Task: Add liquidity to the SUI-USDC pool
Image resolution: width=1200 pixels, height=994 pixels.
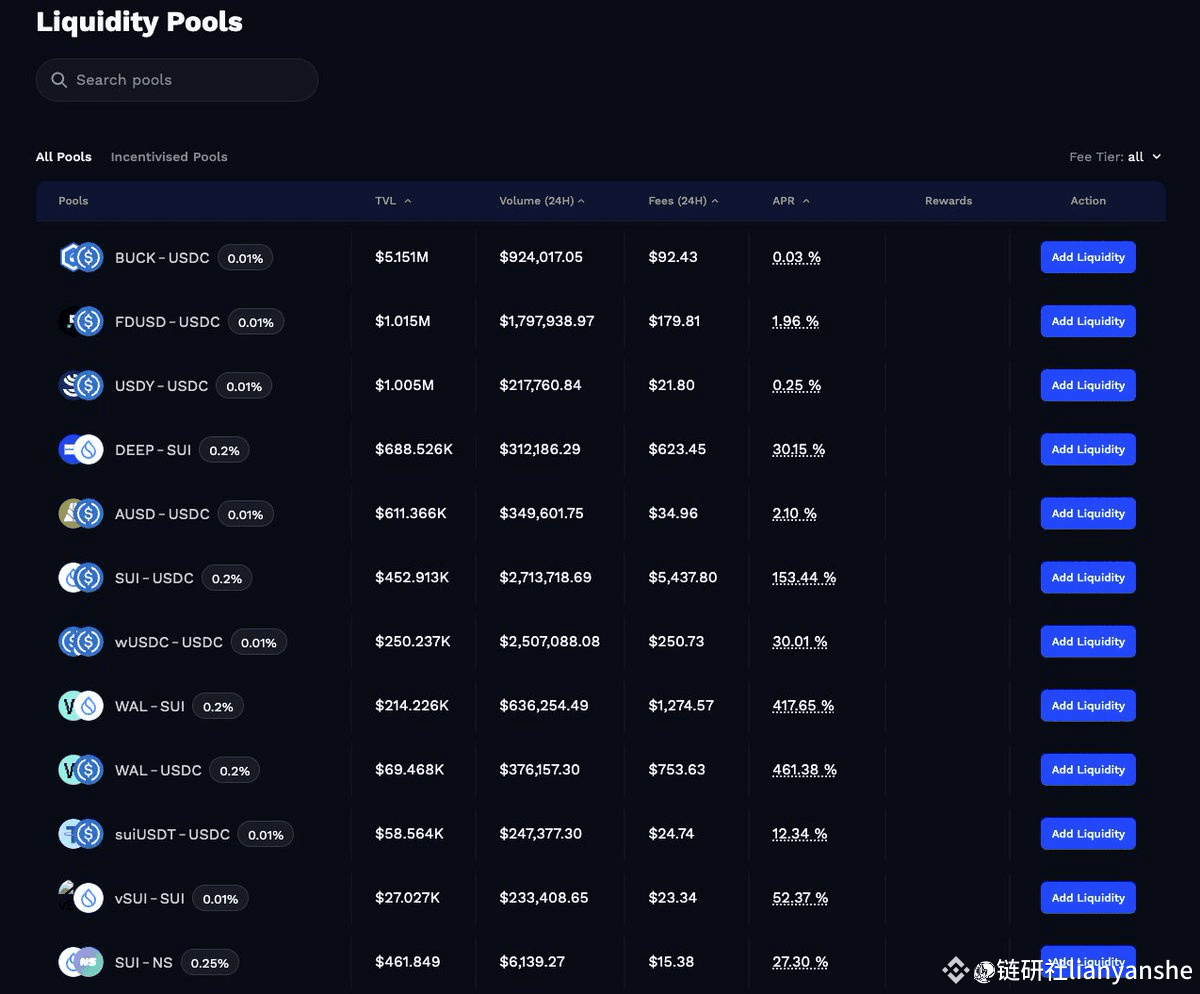Action: [1088, 578]
